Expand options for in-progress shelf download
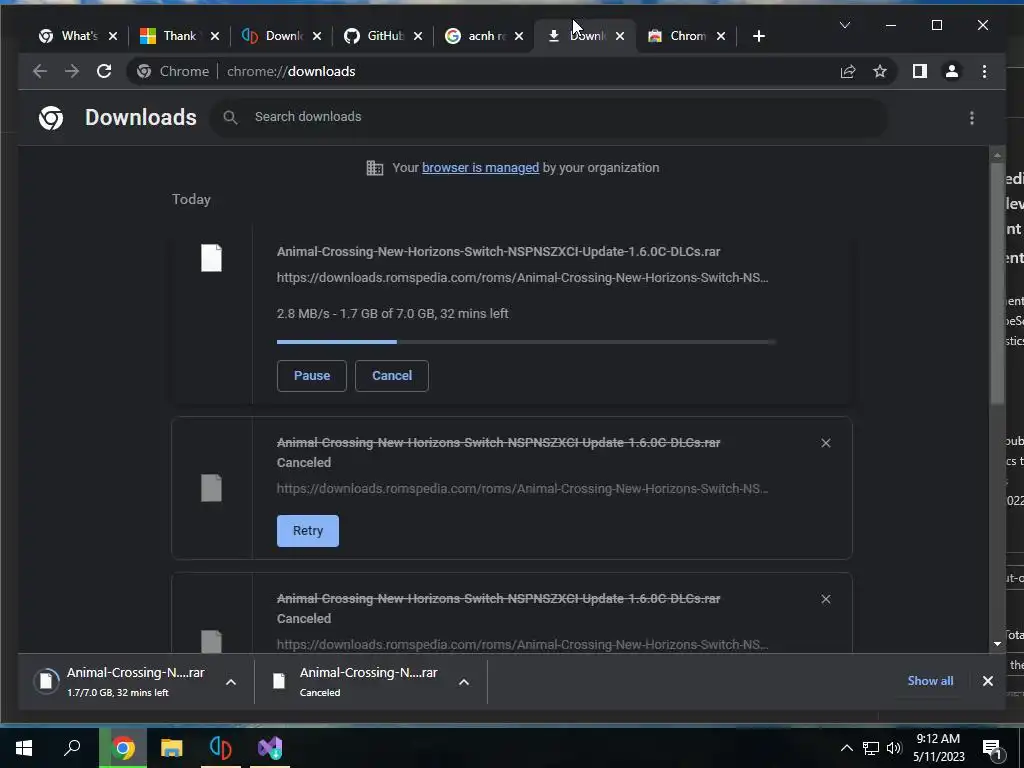This screenshot has width=1024, height=768. point(231,682)
